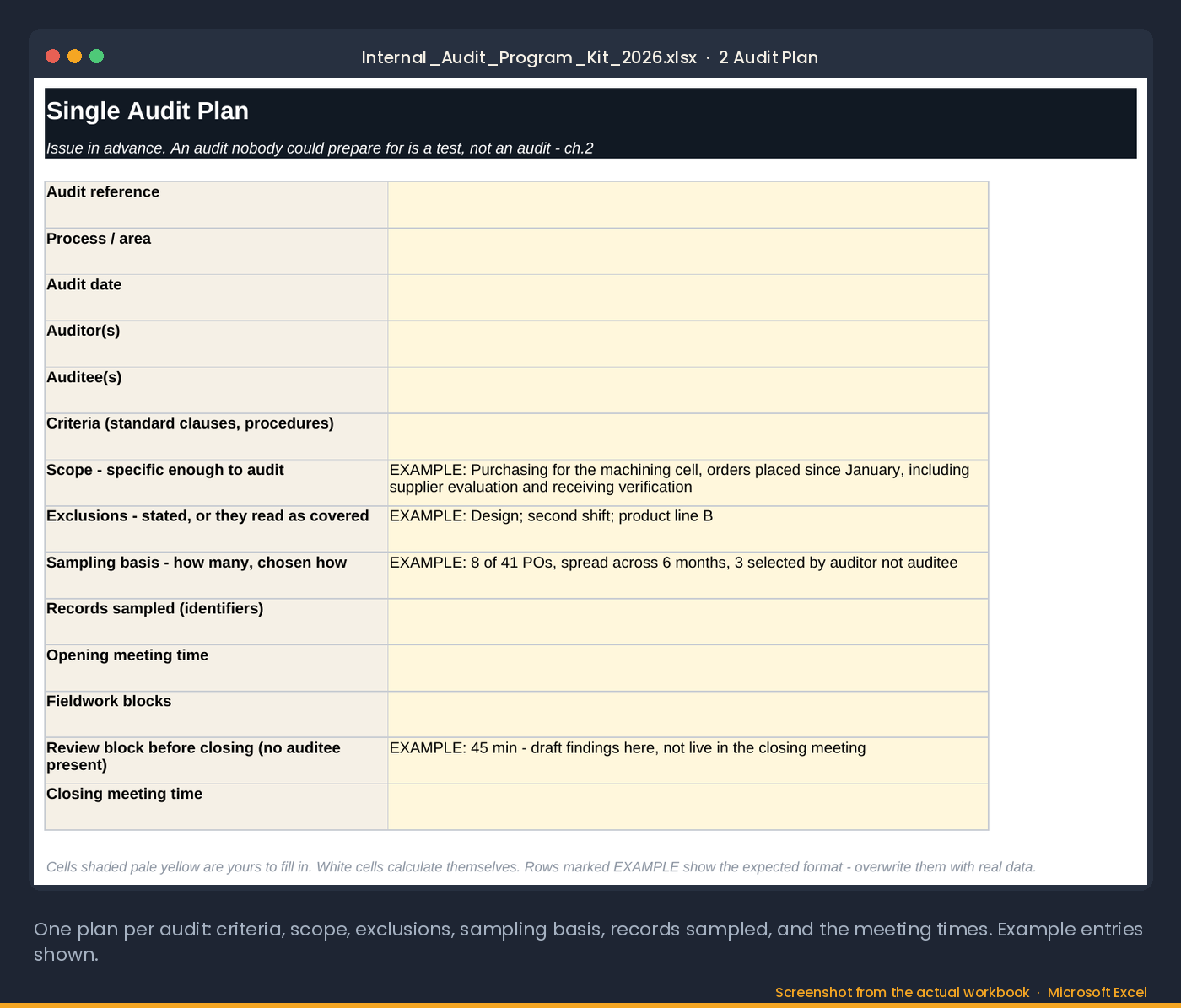Select the empty Process / area input cell
Image resolution: width=1181 pixels, height=1008 pixels.
pos(688,251)
